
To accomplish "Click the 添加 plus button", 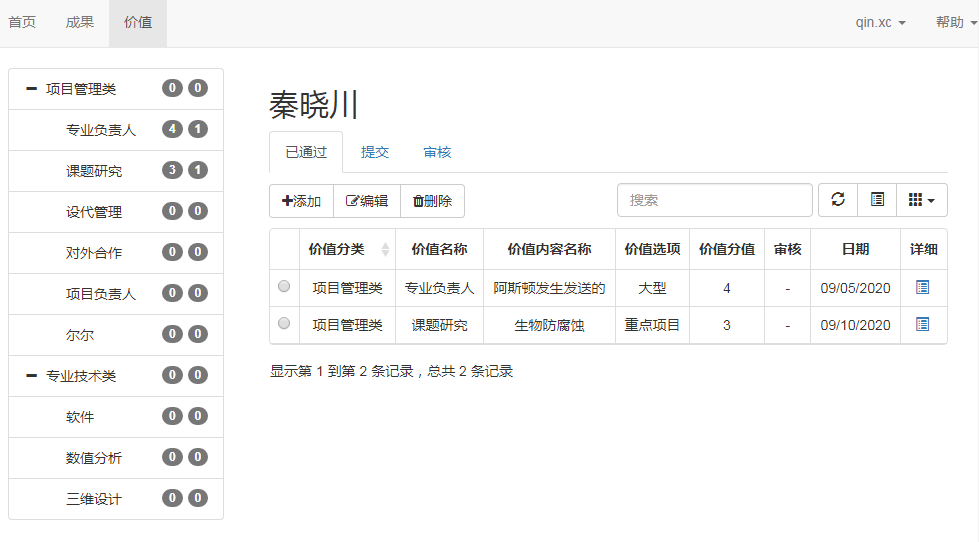I will (301, 201).
